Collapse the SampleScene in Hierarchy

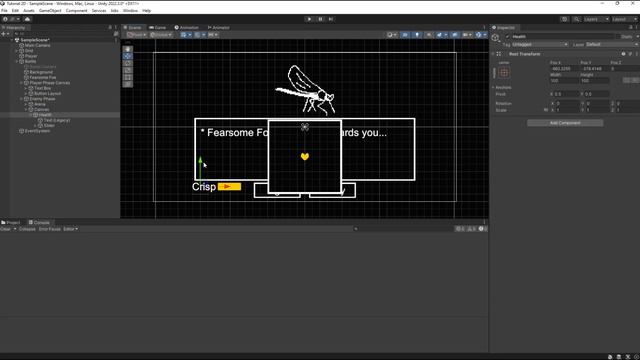[x=12, y=40]
